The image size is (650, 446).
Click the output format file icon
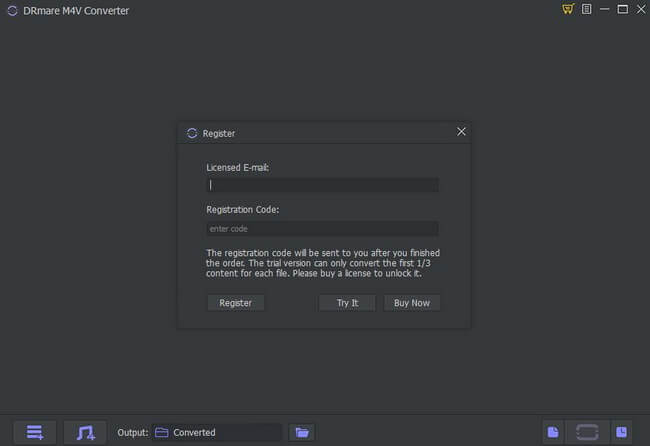(x=553, y=432)
